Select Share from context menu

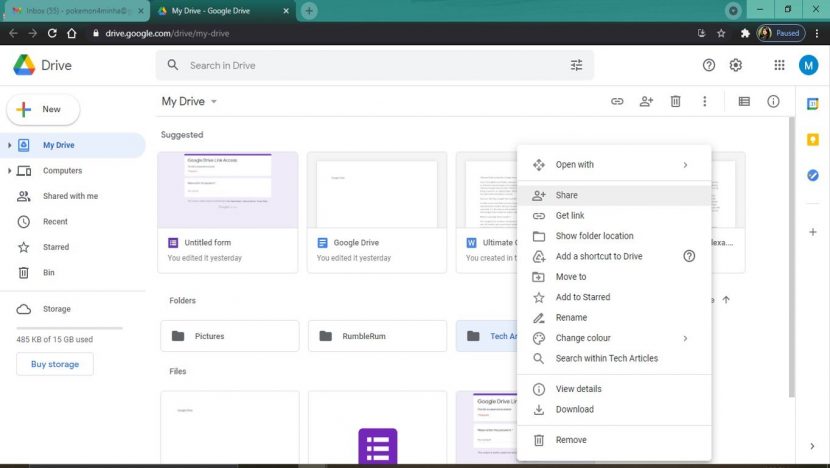(614, 195)
